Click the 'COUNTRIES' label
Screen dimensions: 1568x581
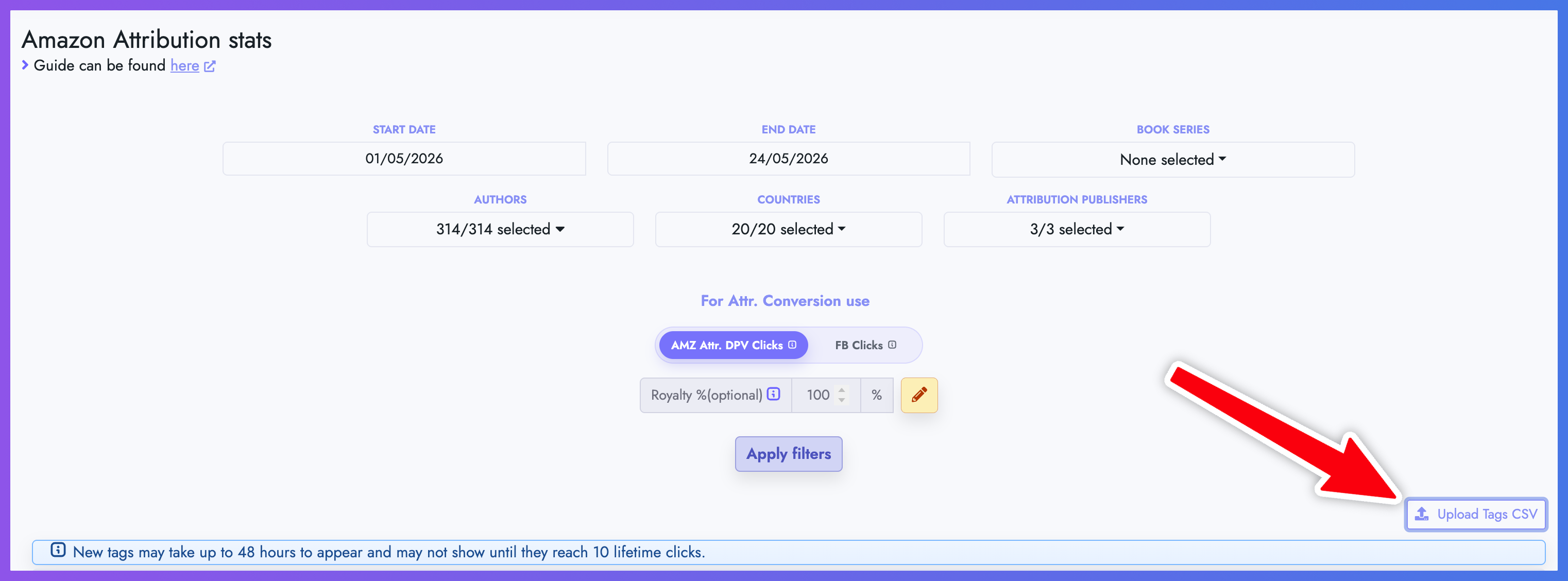(x=788, y=199)
